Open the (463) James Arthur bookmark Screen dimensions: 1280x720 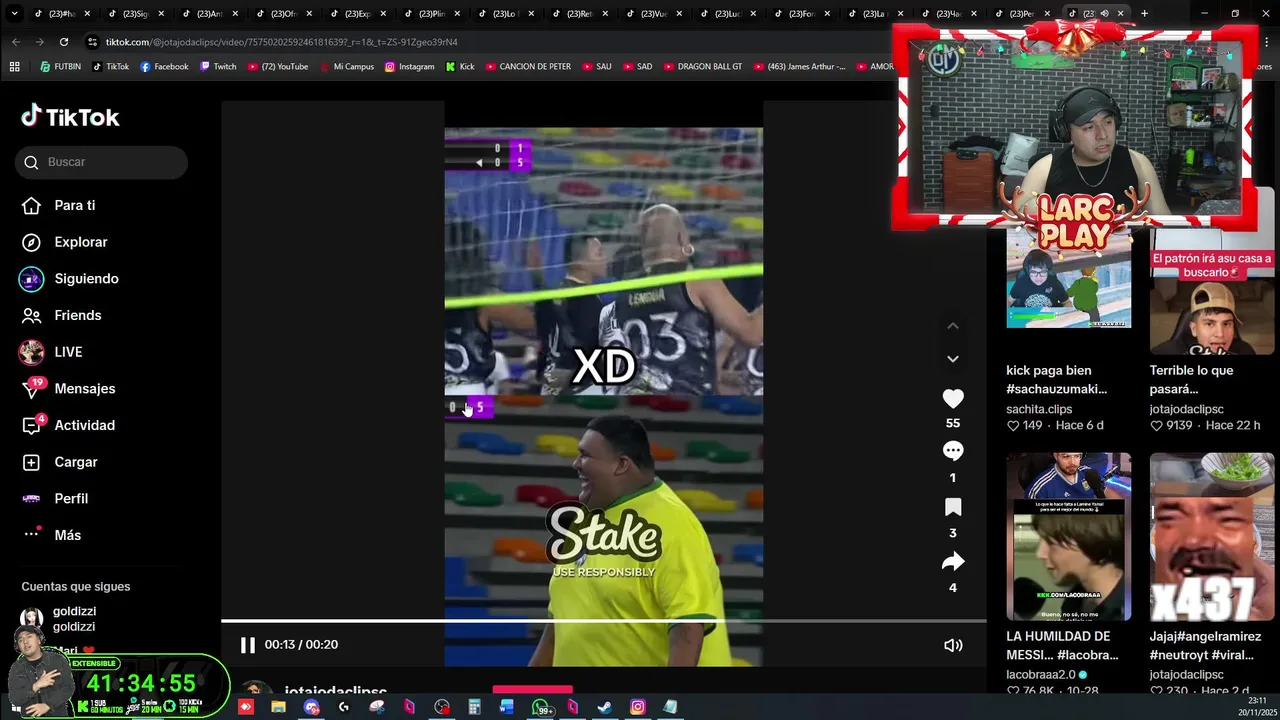(799, 67)
